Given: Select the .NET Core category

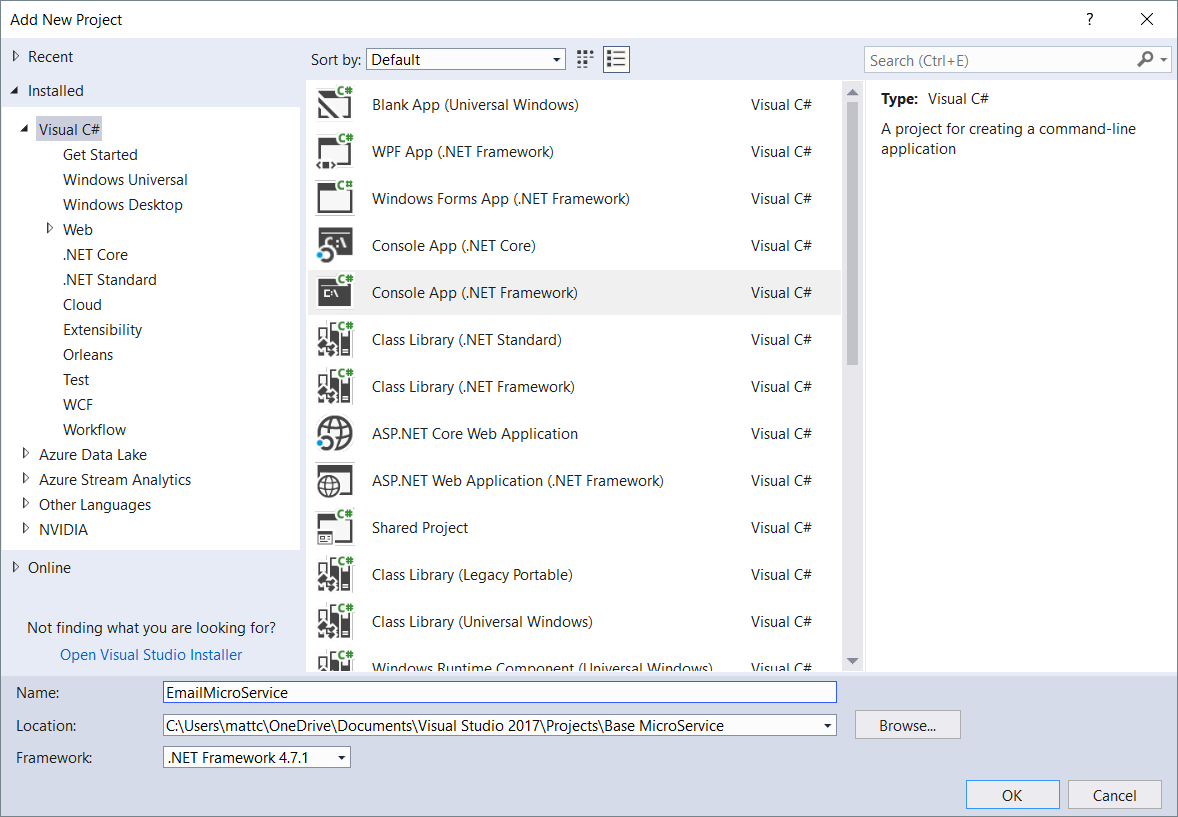Looking at the screenshot, I should pos(95,255).
